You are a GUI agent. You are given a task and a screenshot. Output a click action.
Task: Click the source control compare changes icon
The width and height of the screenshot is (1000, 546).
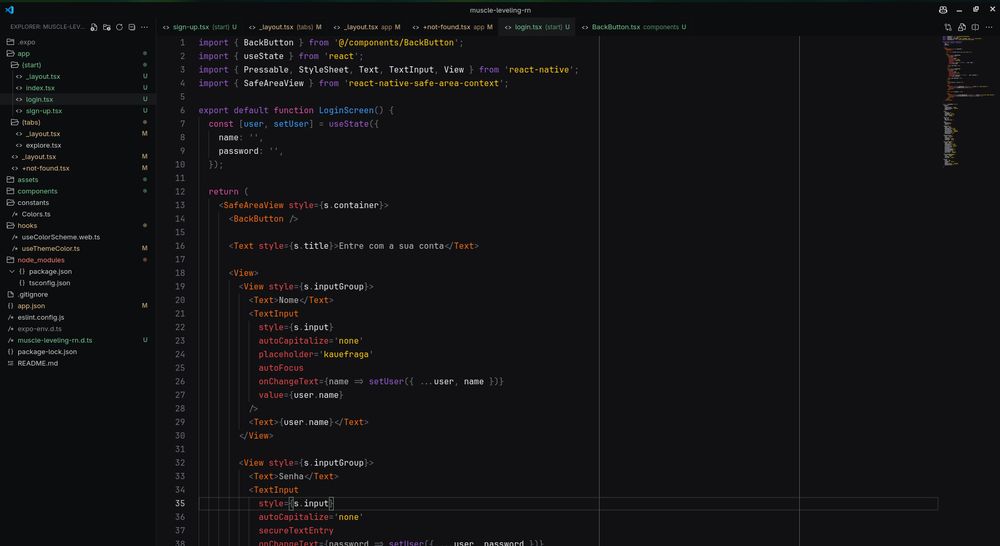point(948,27)
